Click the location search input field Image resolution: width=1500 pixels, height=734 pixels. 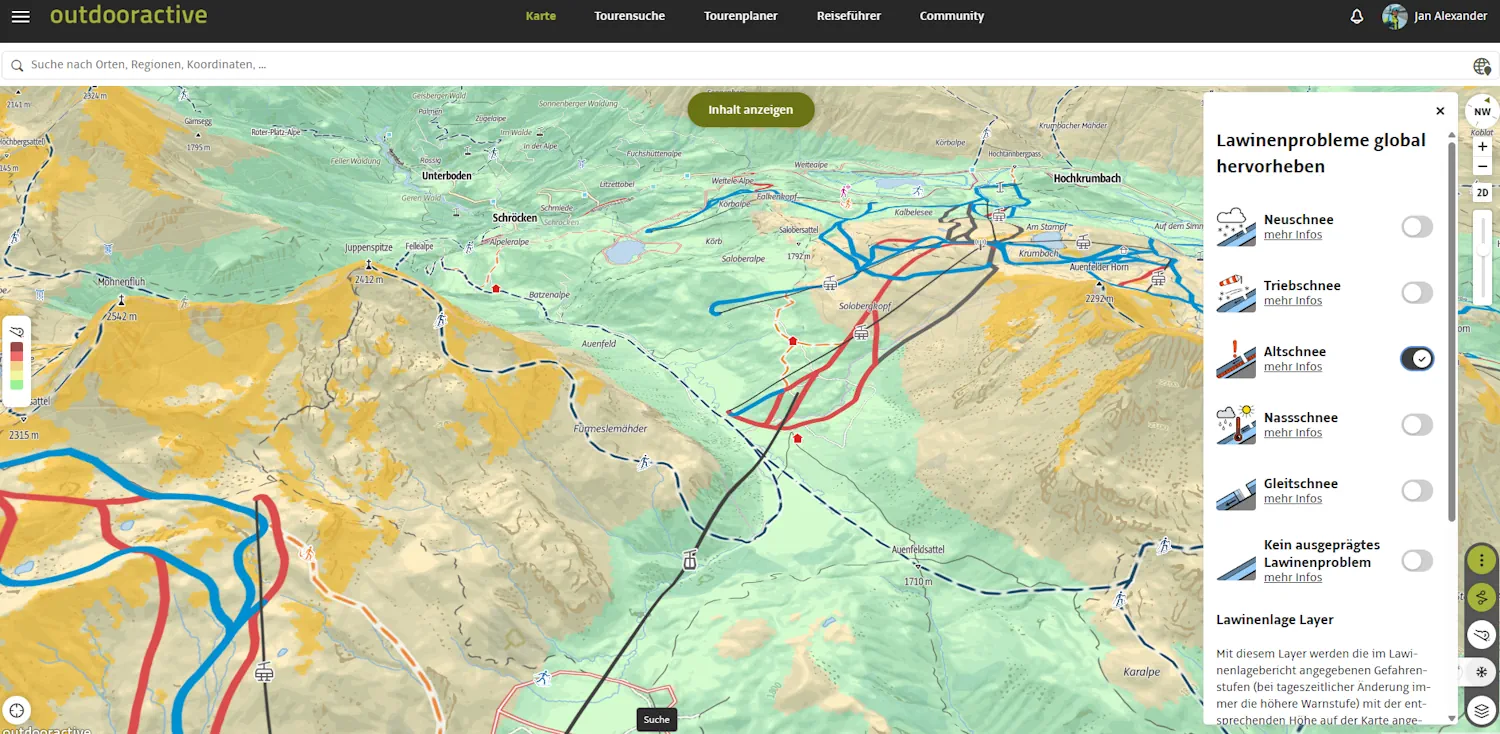point(740,65)
